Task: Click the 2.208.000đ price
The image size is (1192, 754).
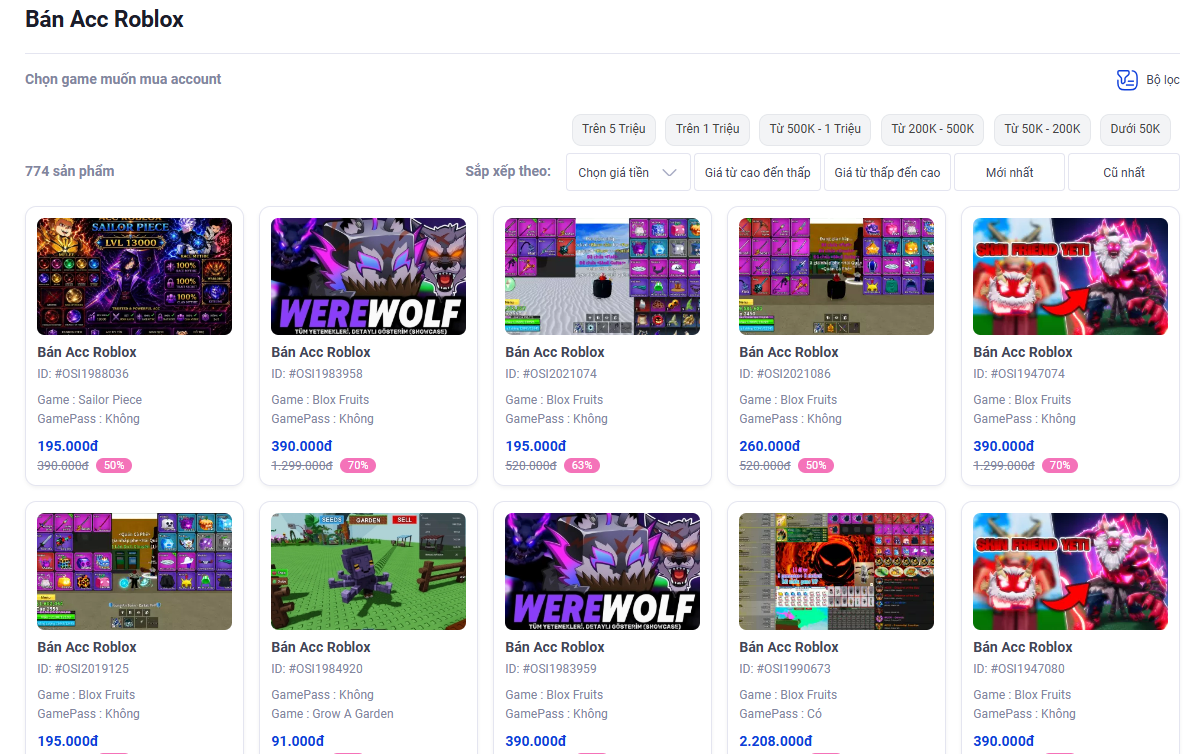Action: tap(775, 741)
